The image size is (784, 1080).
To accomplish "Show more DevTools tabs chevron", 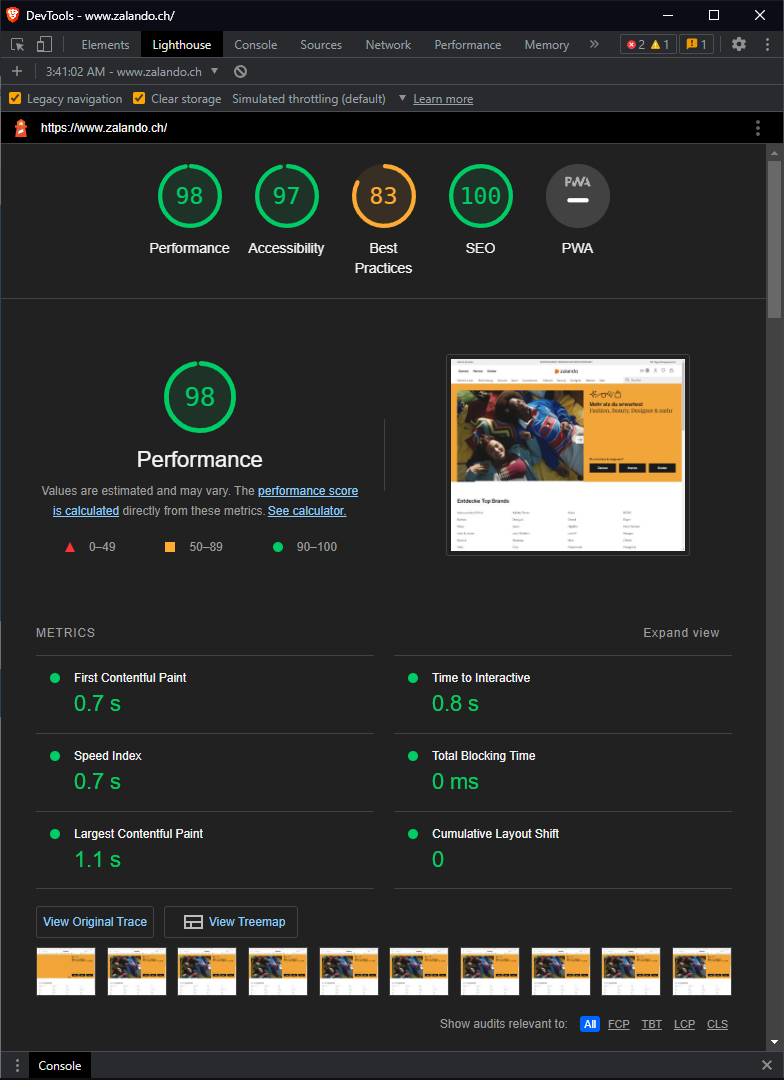I will (x=594, y=44).
